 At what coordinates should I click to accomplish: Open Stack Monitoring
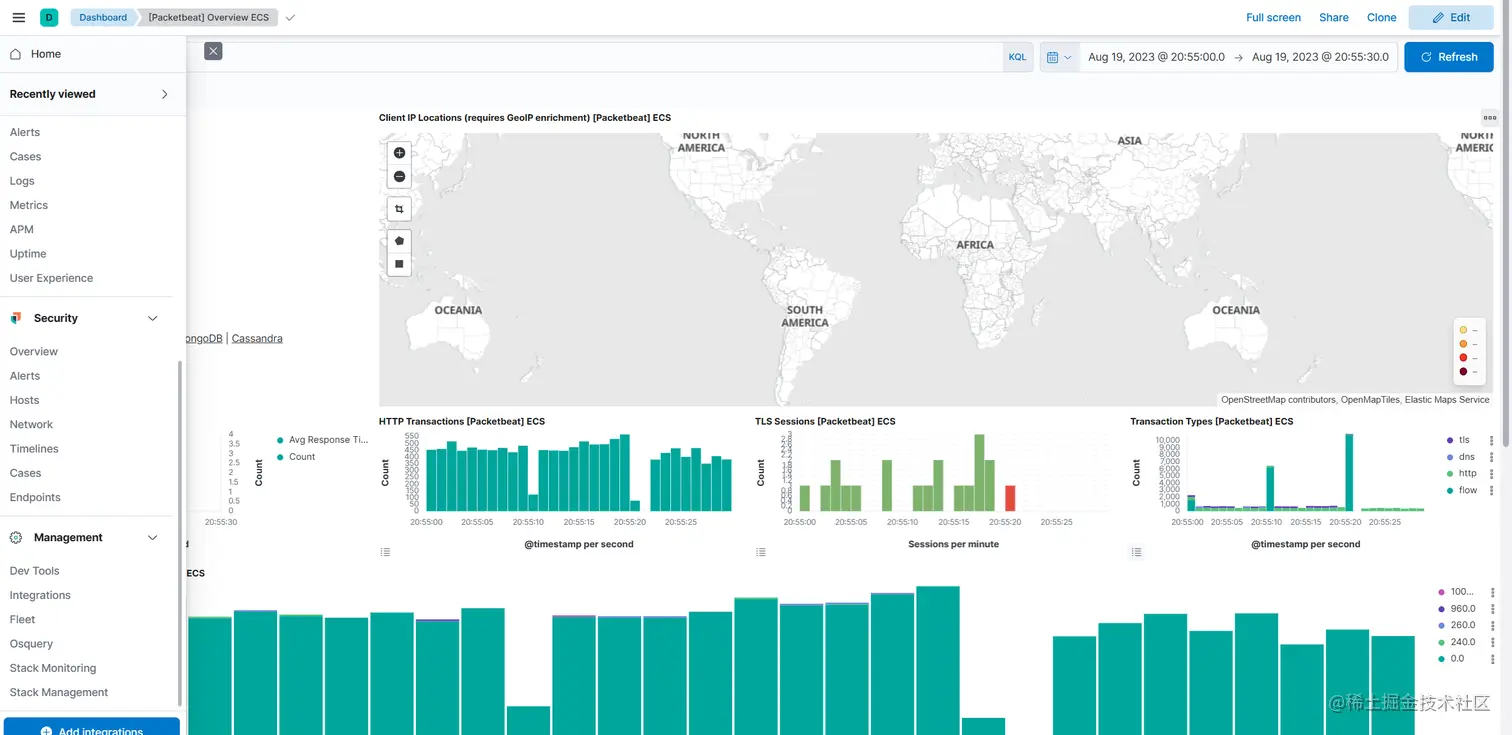pyautogui.click(x=53, y=668)
